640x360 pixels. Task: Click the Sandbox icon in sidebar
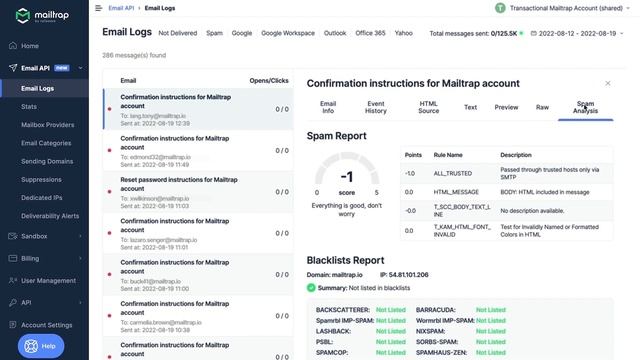point(13,236)
